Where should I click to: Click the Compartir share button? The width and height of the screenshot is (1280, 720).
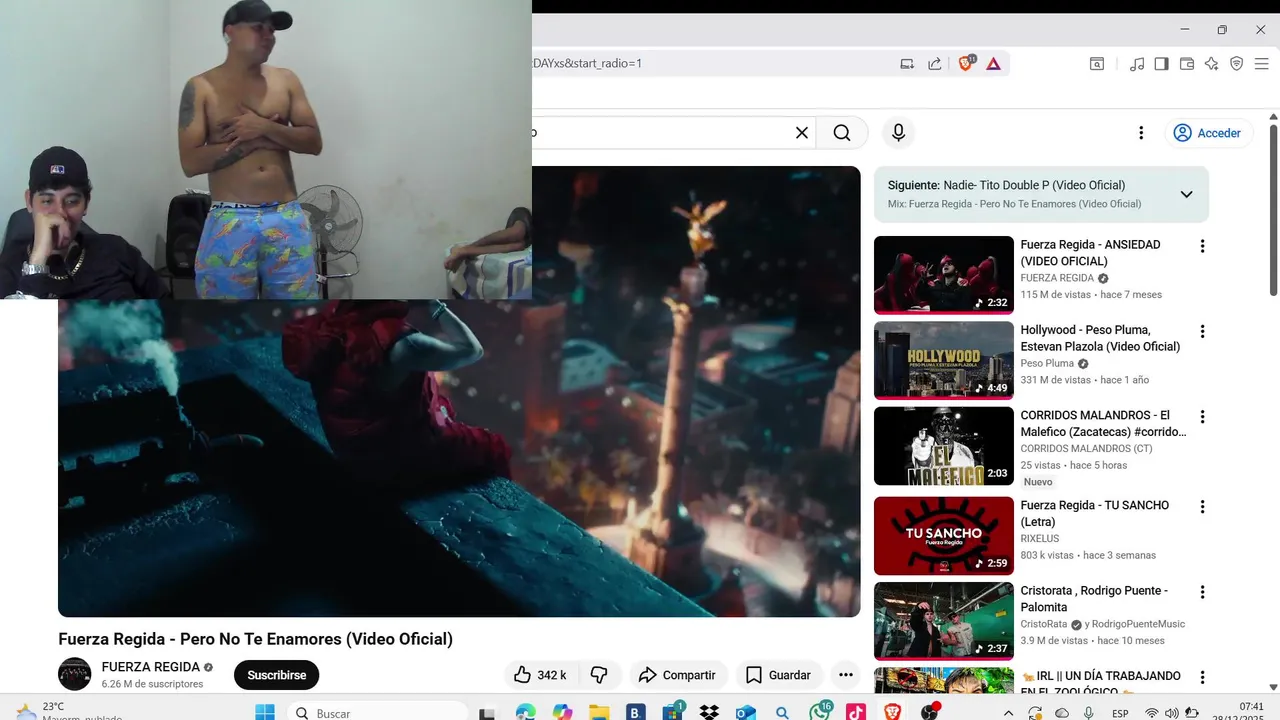677,675
